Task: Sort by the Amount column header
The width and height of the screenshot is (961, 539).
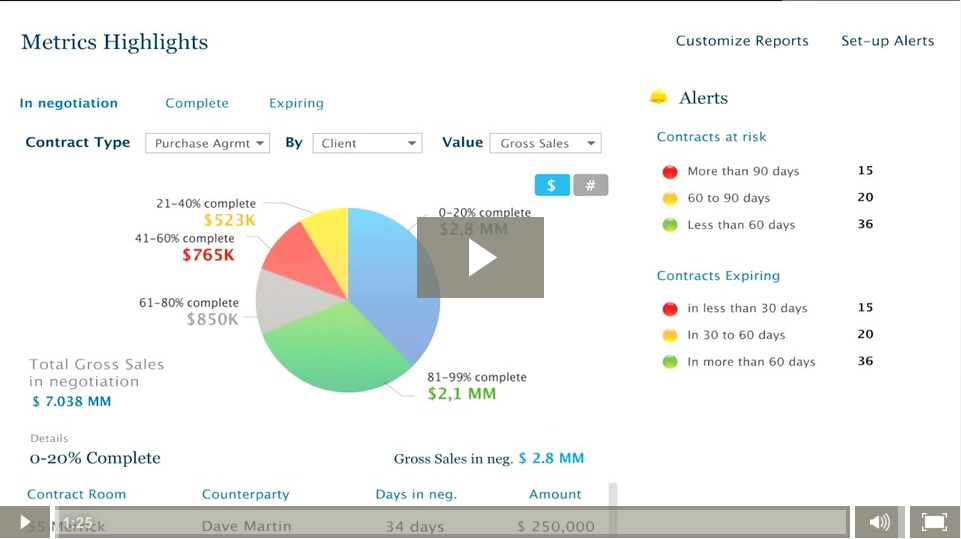Action: point(555,494)
